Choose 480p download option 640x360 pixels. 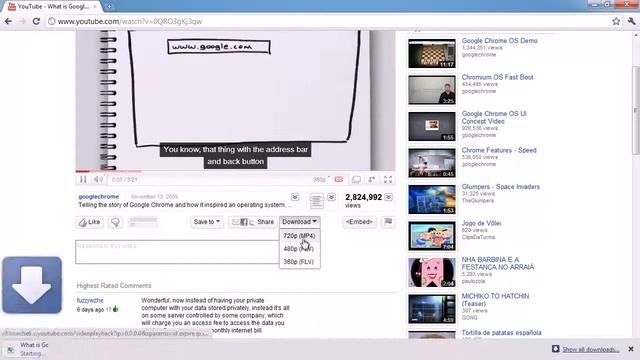coord(299,249)
